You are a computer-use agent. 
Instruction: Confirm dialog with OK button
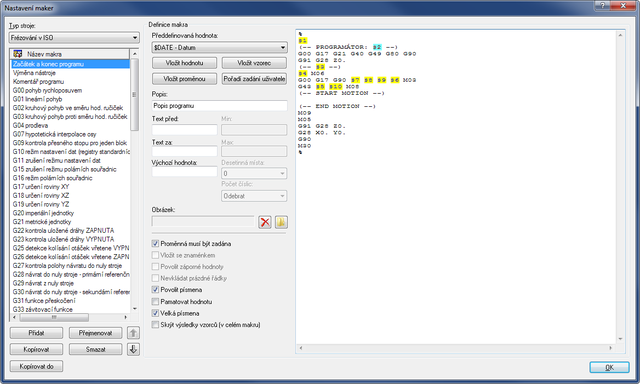[x=609, y=367]
